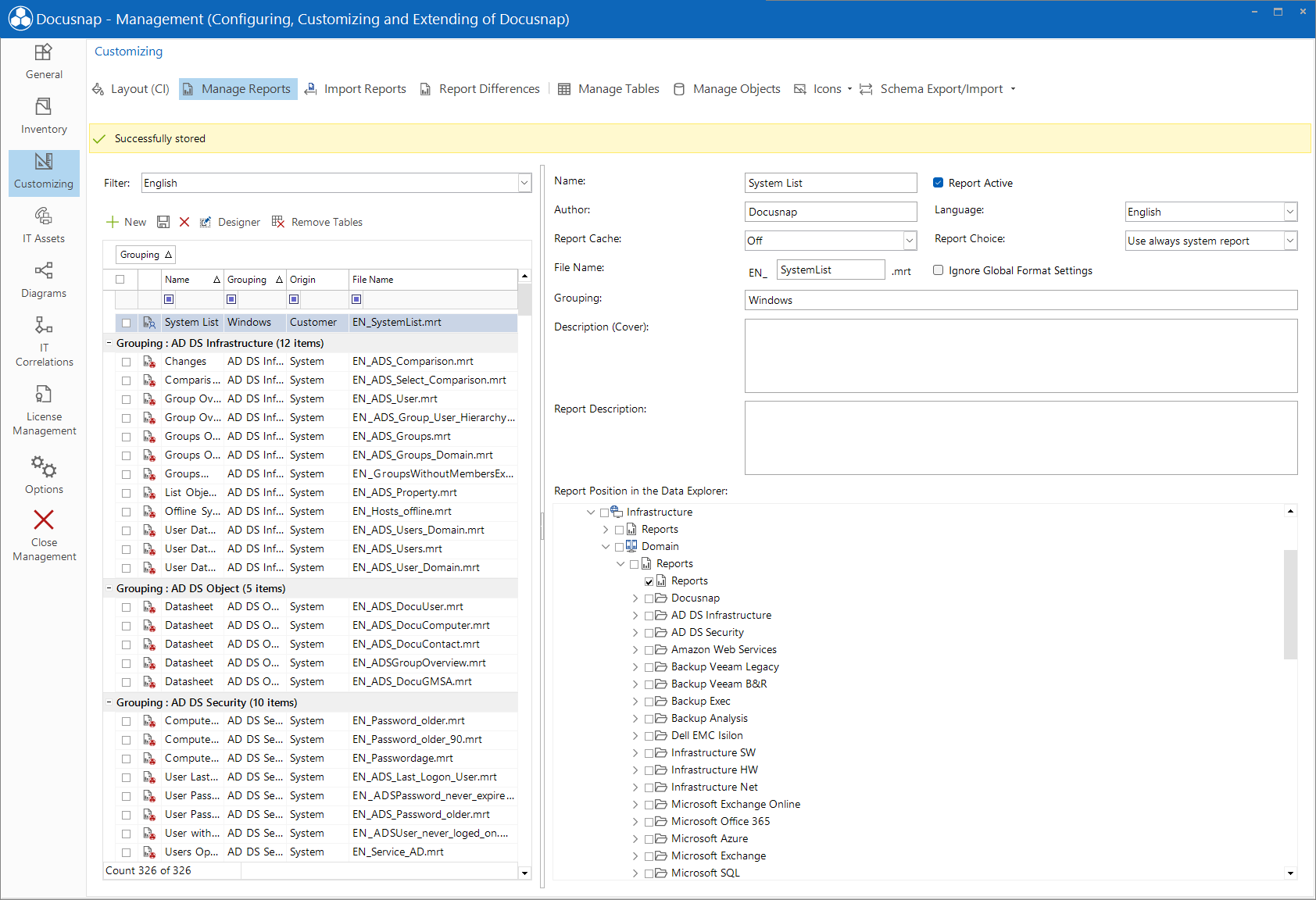Screen dimensions: 1316x900
Task: Open License Management section
Action: 44,410
